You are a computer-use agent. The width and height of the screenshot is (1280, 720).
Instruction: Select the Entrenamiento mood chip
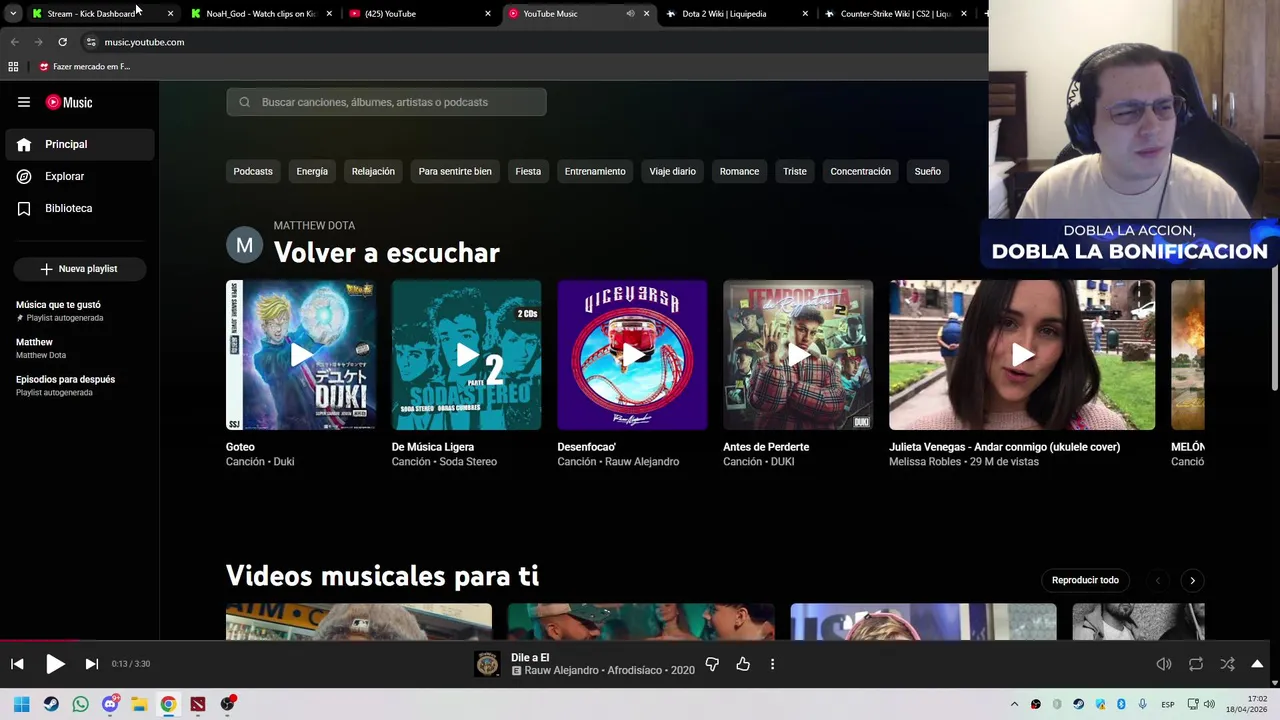(595, 171)
